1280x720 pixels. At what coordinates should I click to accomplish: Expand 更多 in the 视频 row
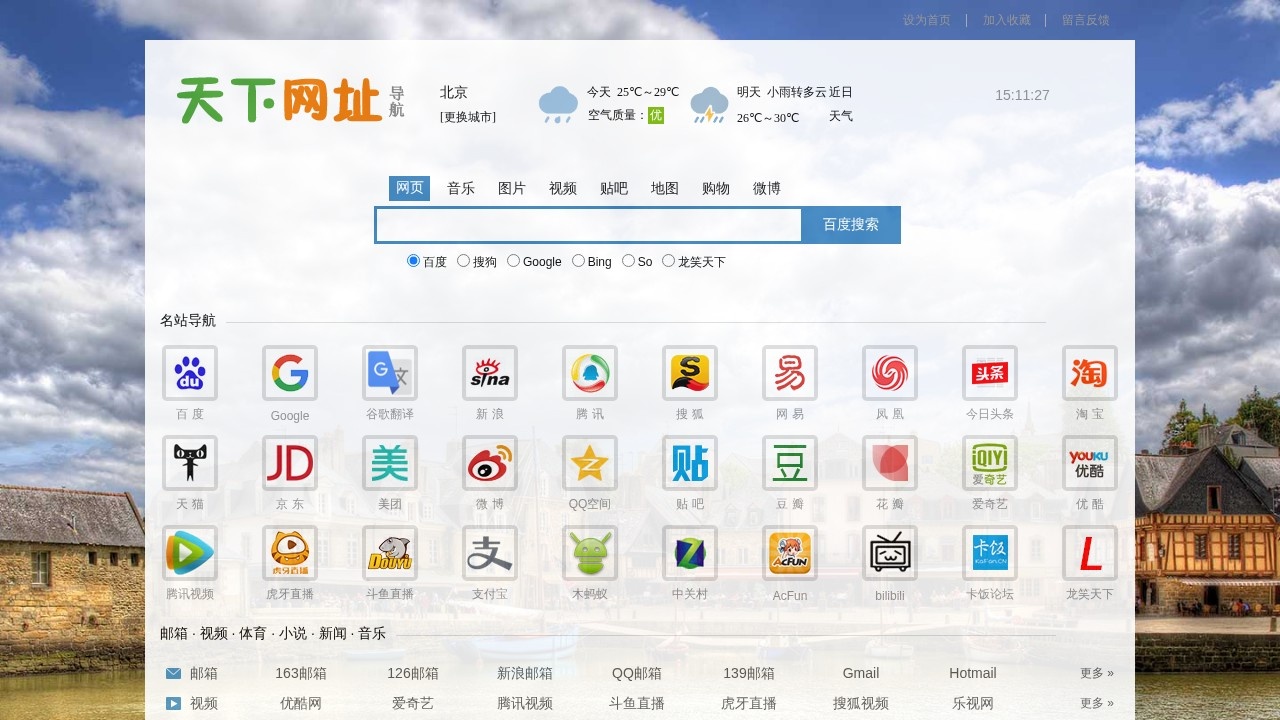point(1097,703)
